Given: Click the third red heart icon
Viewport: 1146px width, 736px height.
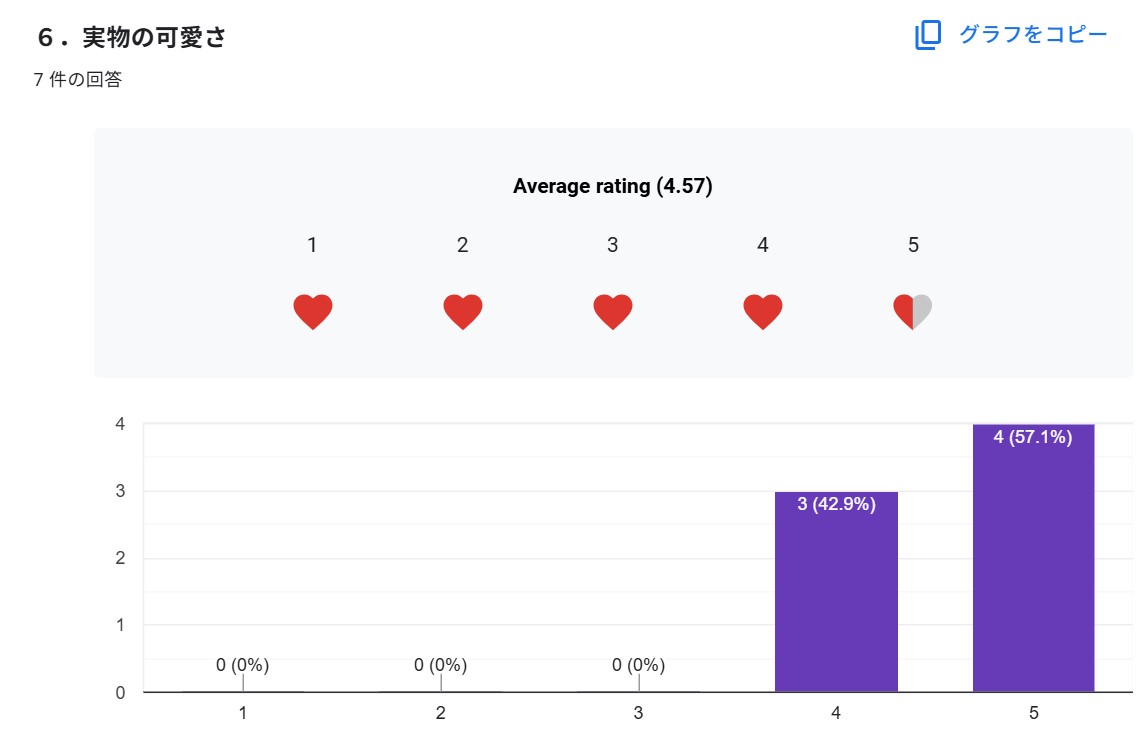Looking at the screenshot, I should coord(613,312).
